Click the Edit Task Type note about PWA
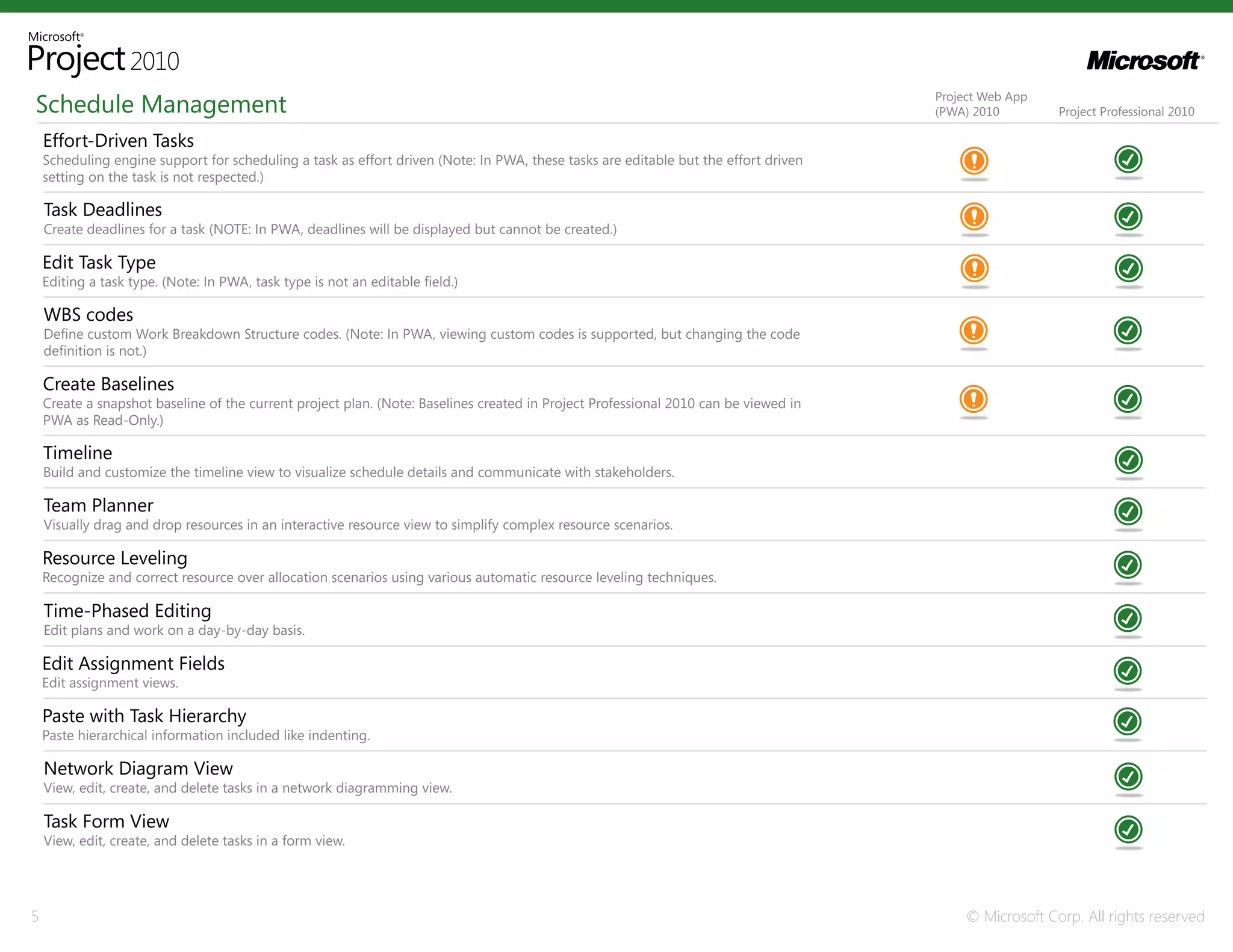This screenshot has width=1233, height=952. point(250,282)
